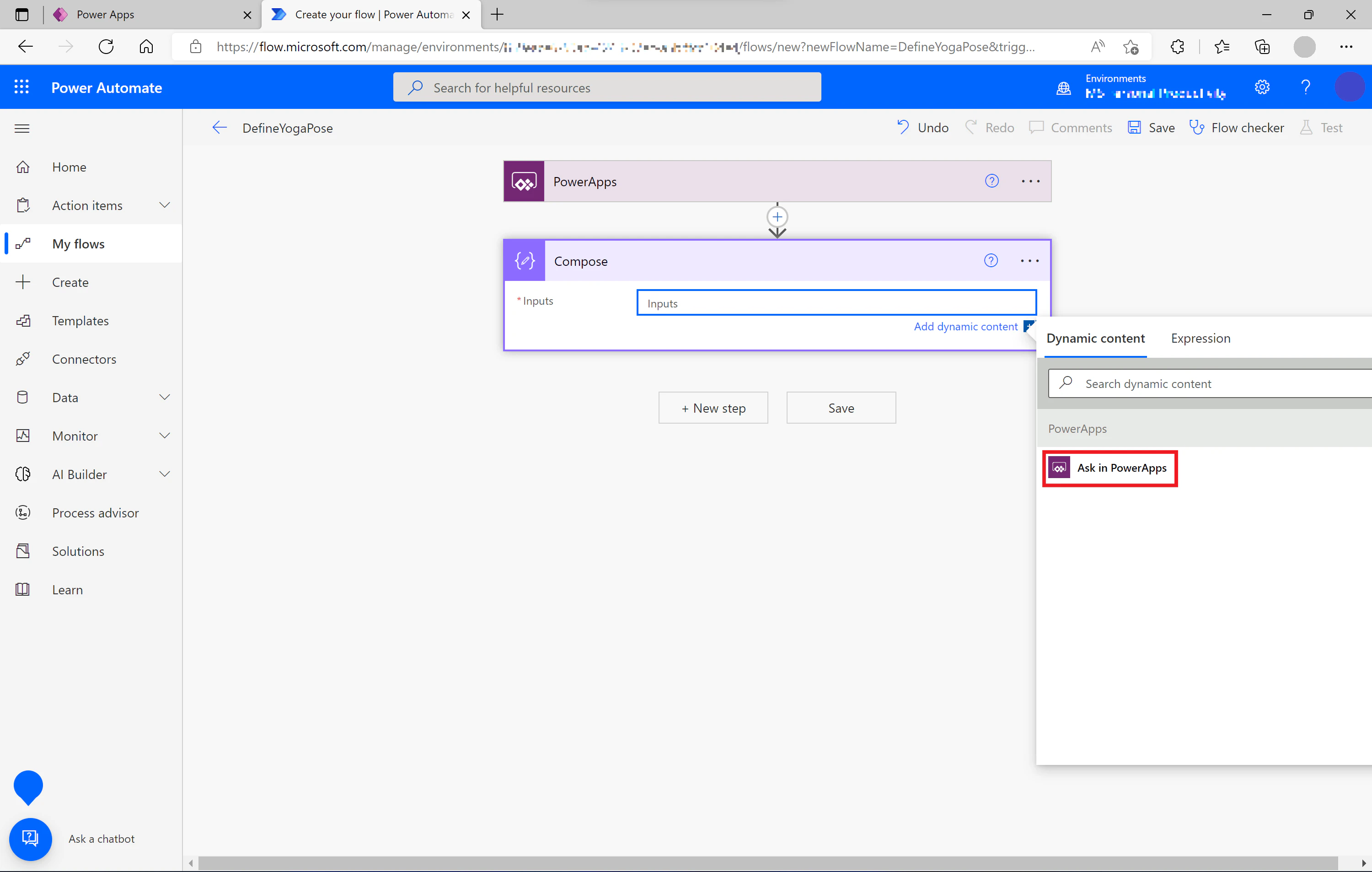The height and width of the screenshot is (872, 1372).
Task: Open PowerApps trigger ellipsis menu
Action: click(1030, 181)
